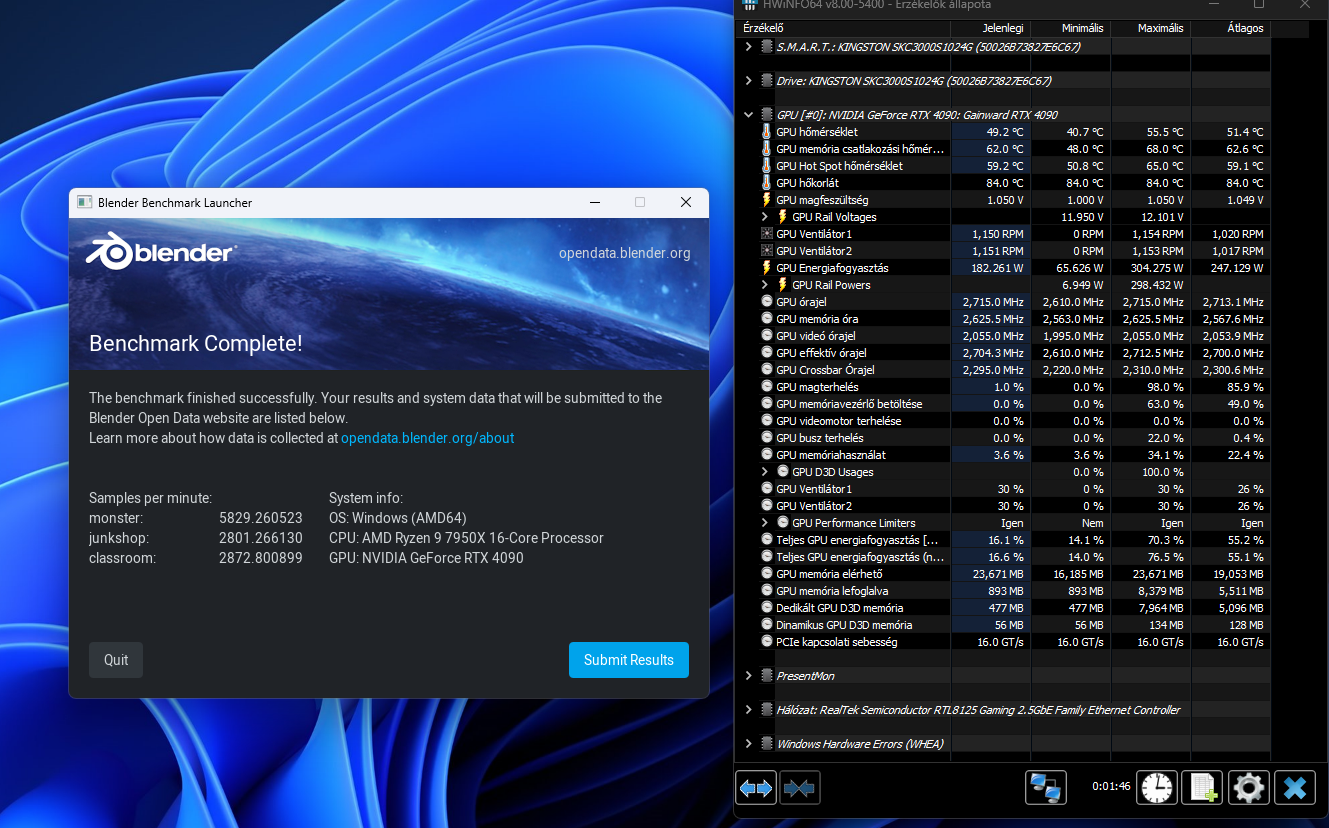Close sensors with the blue X icon
The height and width of the screenshot is (828, 1329).
click(1294, 787)
